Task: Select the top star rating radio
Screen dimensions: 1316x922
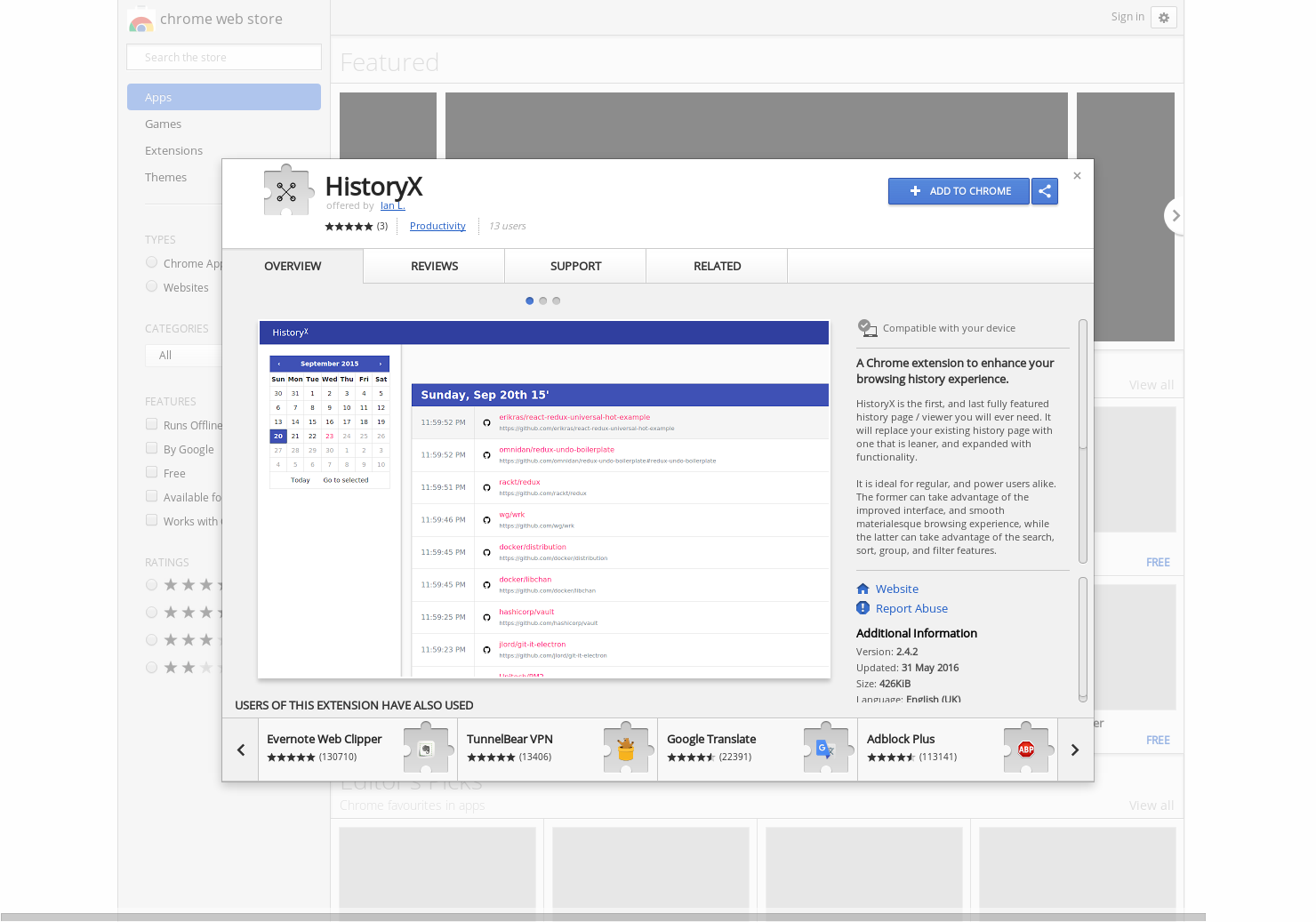Action: 152,585
